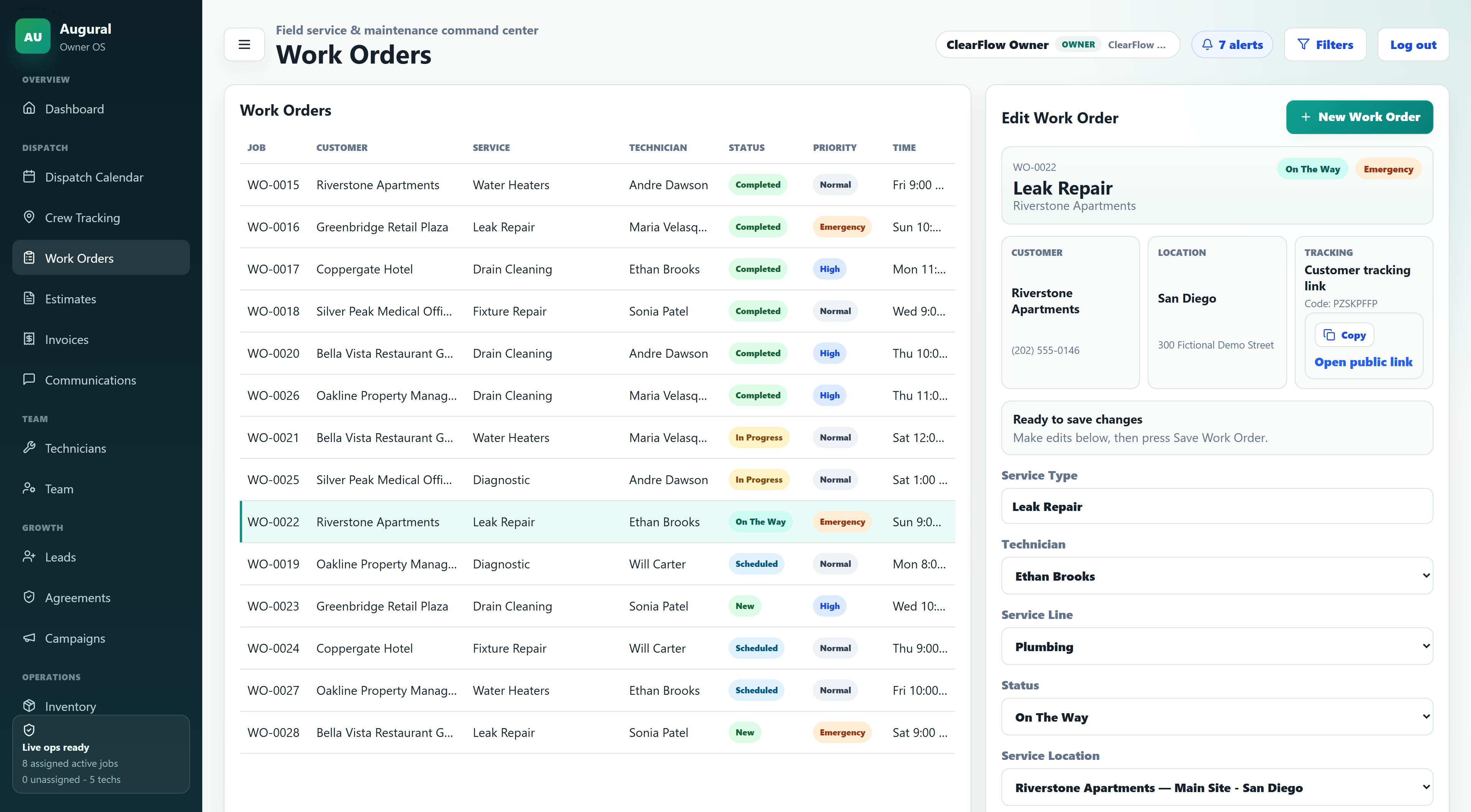The height and width of the screenshot is (812, 1471).
Task: Click the PRIORITY column header
Action: tap(834, 147)
